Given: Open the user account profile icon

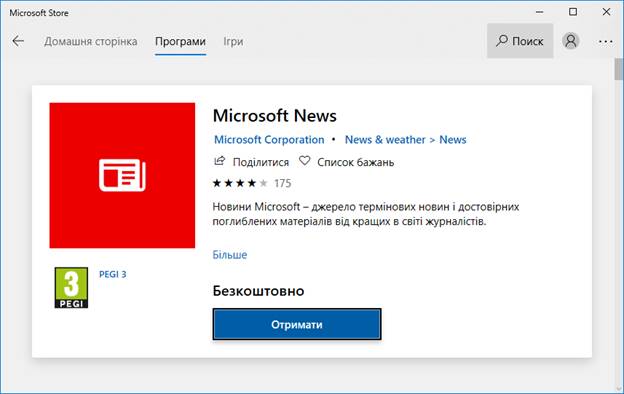Looking at the screenshot, I should (570, 41).
